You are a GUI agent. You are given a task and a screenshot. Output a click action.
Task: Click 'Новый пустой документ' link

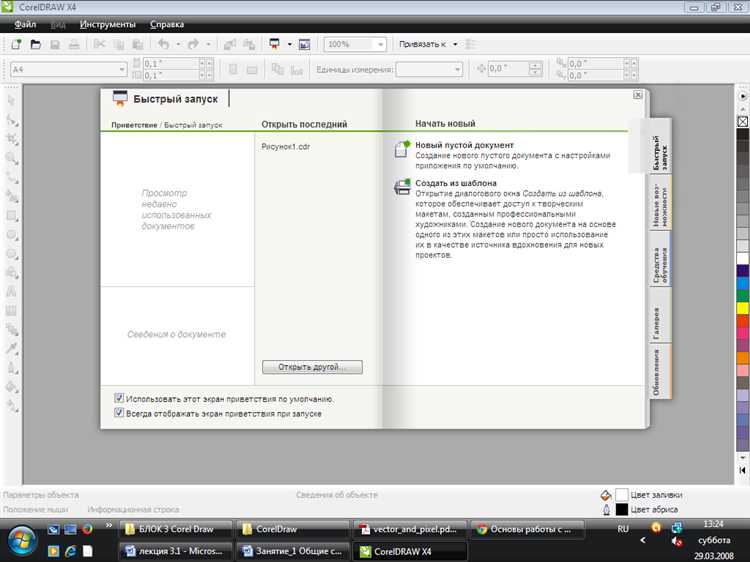click(x=464, y=145)
